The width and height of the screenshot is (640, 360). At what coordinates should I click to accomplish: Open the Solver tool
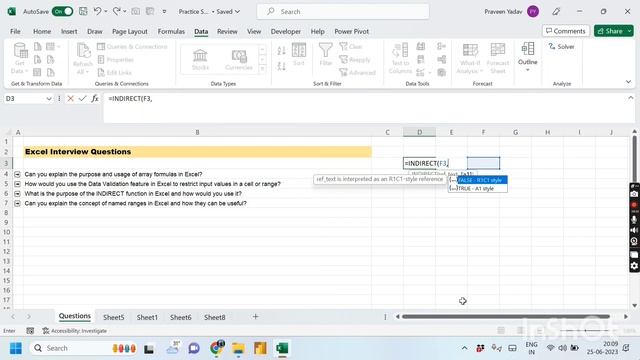coord(561,47)
